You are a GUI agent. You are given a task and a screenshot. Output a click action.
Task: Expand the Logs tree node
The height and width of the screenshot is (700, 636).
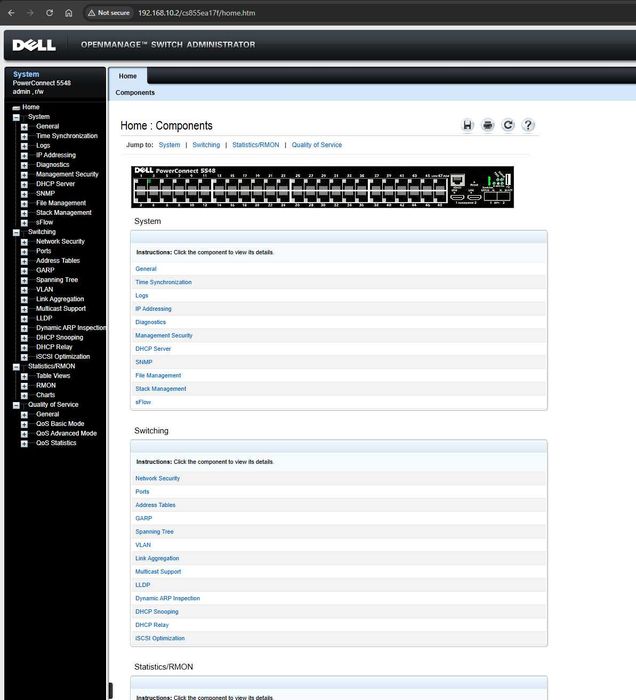click(24, 146)
